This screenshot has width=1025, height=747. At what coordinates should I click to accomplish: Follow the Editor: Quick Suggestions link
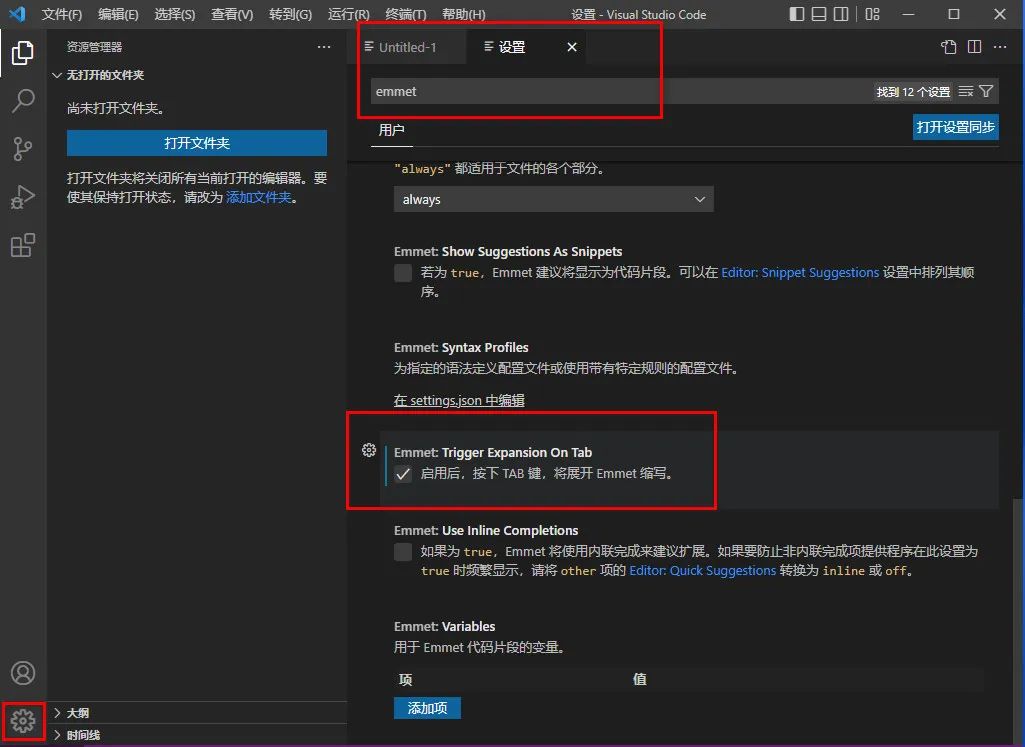click(703, 571)
